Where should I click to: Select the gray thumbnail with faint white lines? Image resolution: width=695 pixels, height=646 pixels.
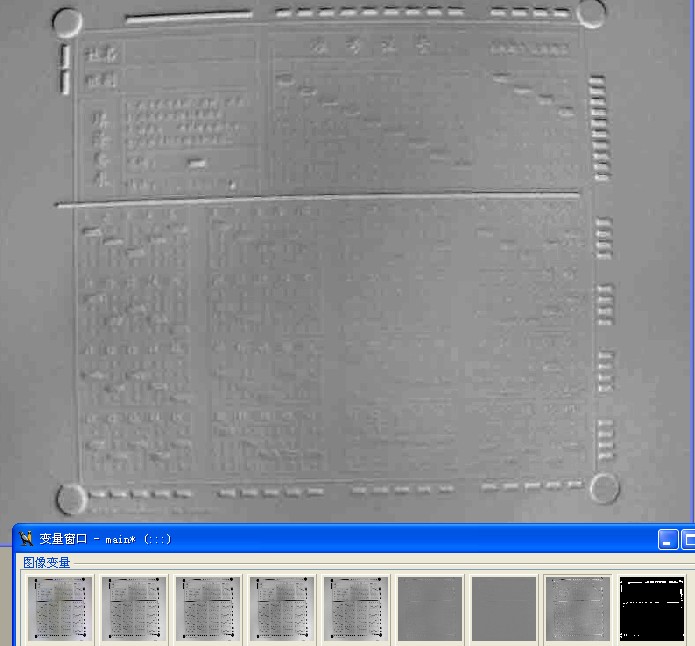pos(429,608)
